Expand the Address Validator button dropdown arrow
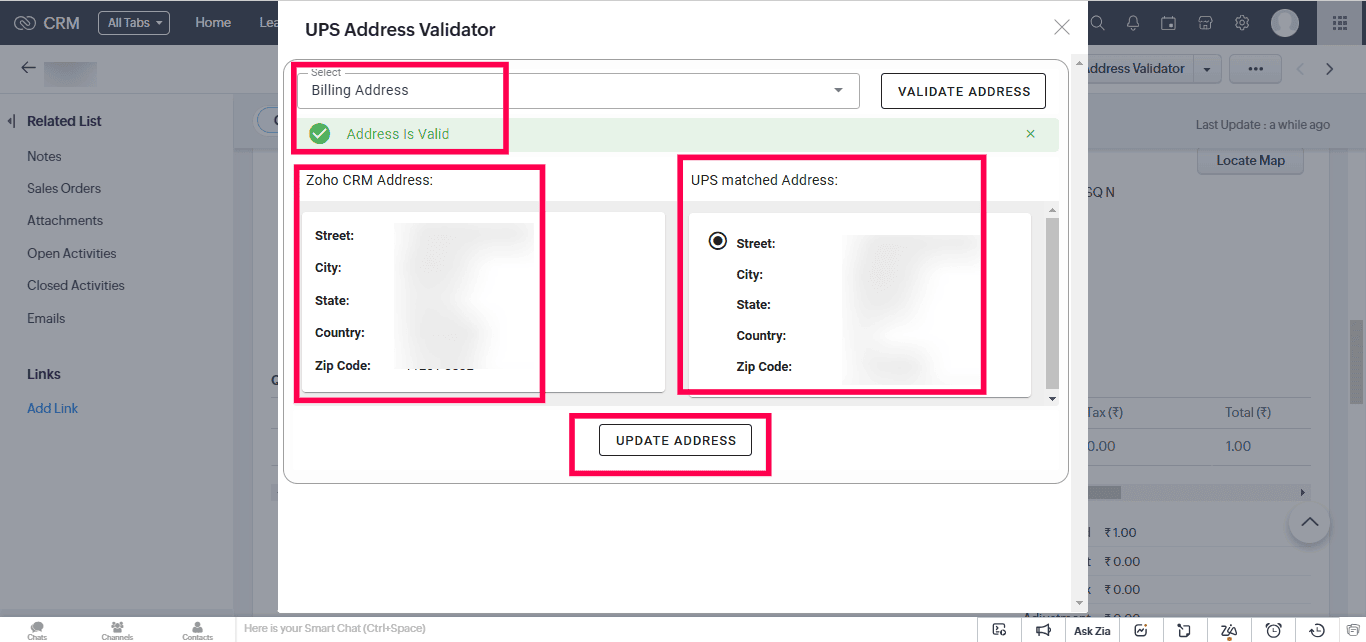This screenshot has width=1366, height=642. tap(1208, 69)
